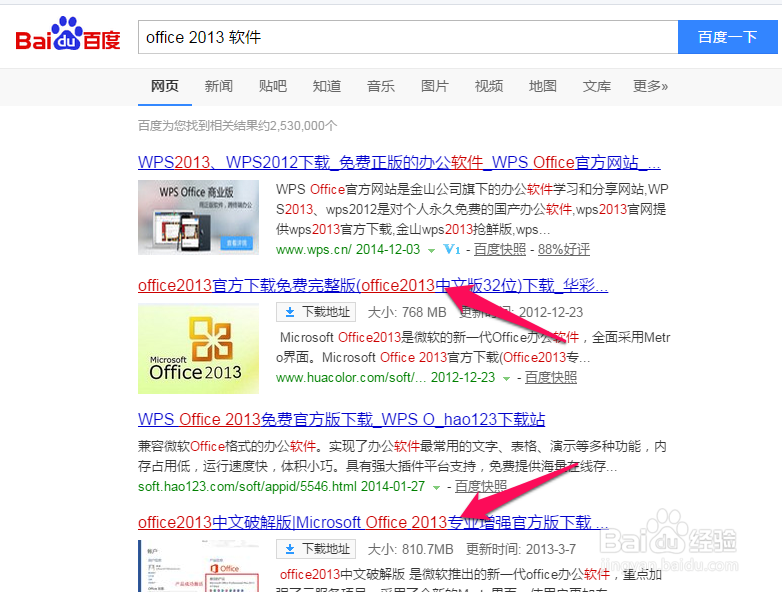Screen dimensions: 782x592
Task: Click the download arrow icon beside 810.7MB
Action: pos(290,549)
